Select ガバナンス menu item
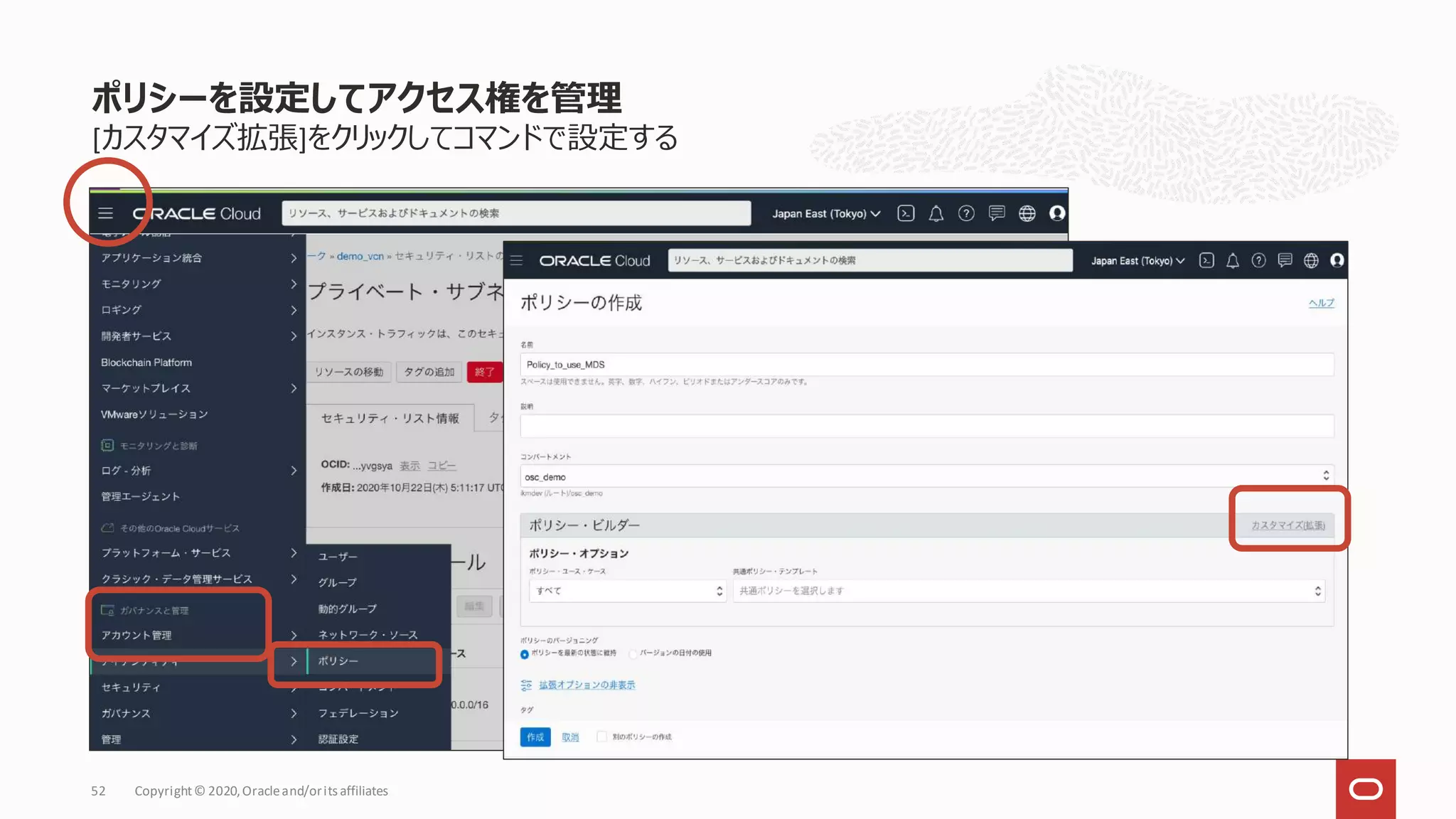Screen dimensions: 1456x819 (x=125, y=713)
